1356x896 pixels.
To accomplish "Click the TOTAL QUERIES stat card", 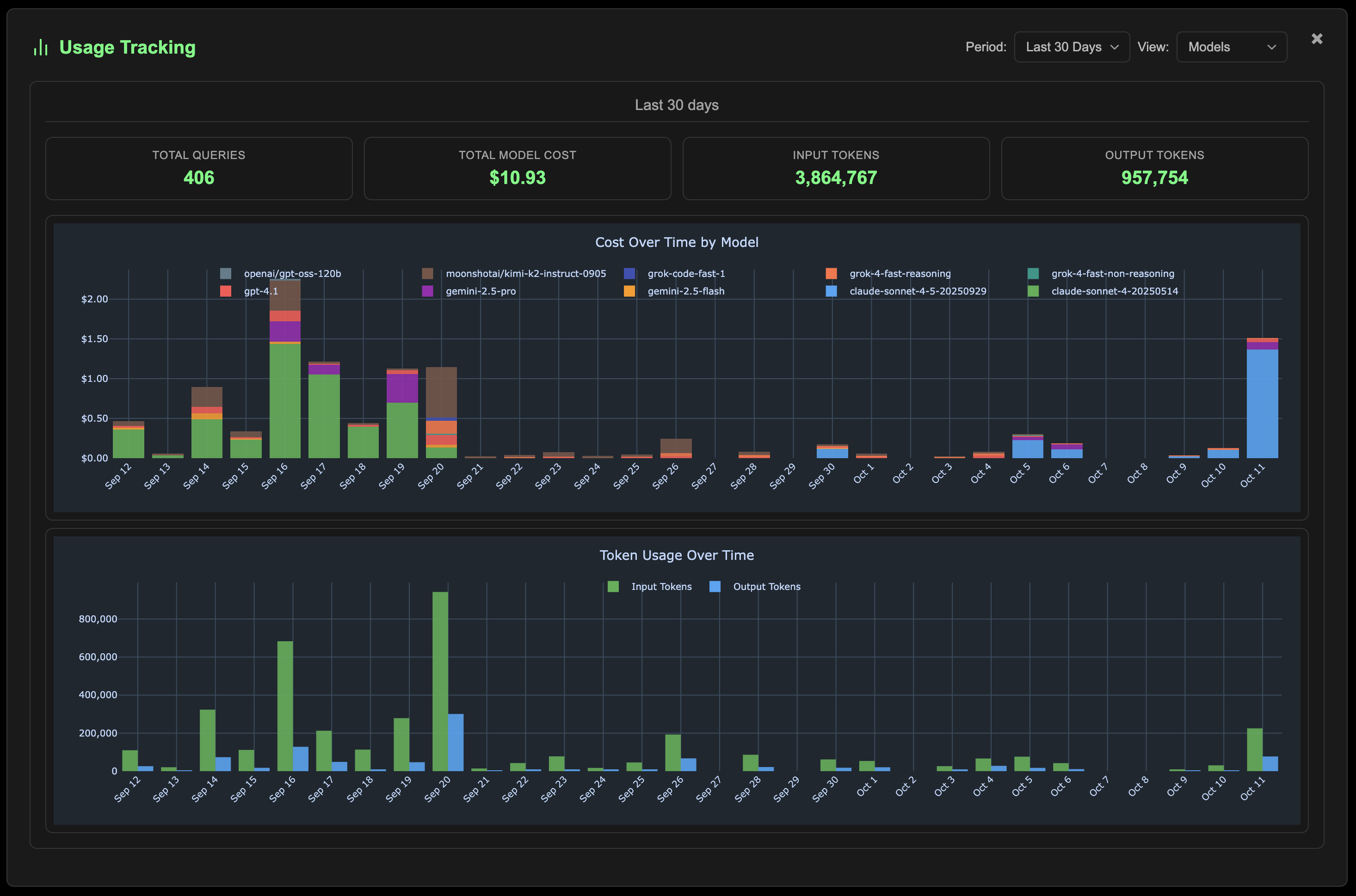I will pyautogui.click(x=198, y=168).
